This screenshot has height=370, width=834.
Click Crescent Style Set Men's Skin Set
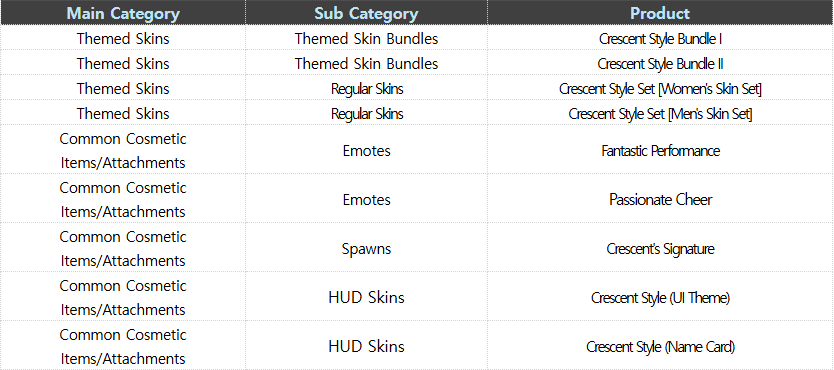click(660, 113)
